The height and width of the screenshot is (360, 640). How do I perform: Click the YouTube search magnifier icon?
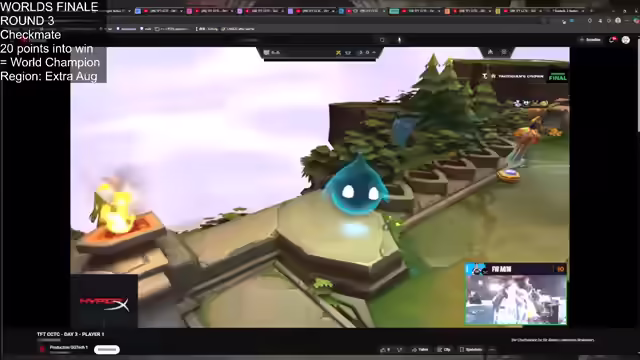pos(382,40)
